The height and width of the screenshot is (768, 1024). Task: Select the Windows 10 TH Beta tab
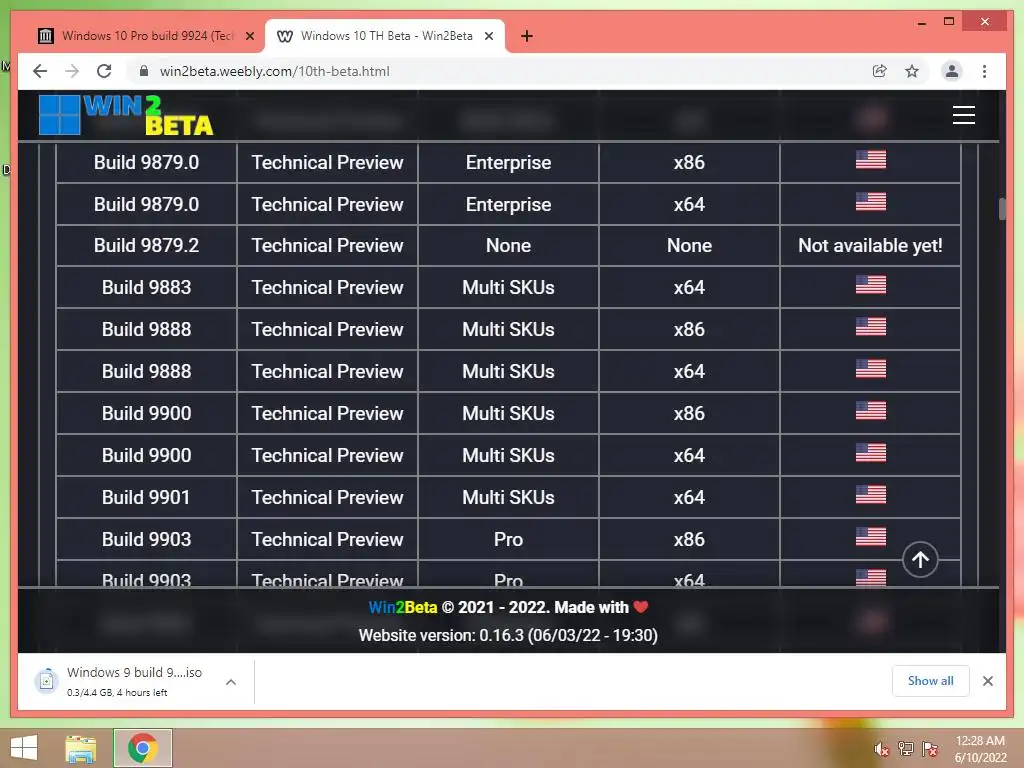pos(385,36)
